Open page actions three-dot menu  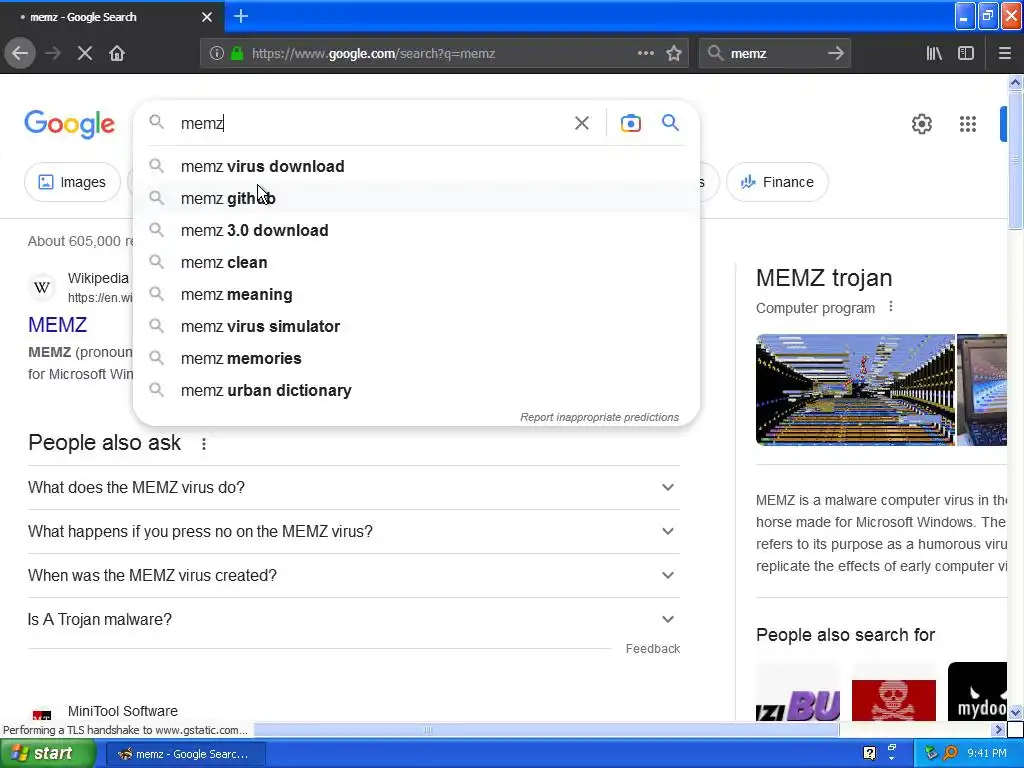coord(645,54)
